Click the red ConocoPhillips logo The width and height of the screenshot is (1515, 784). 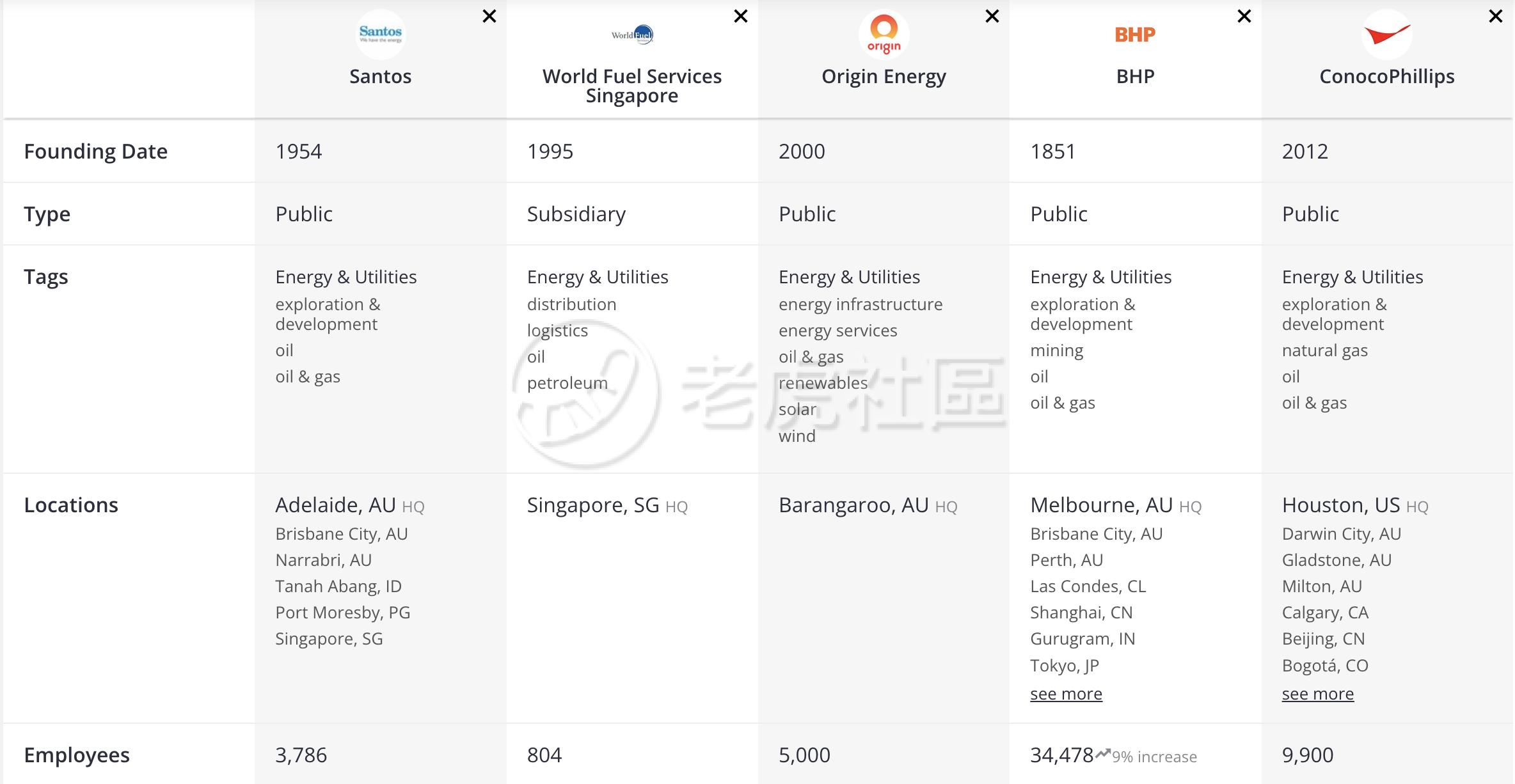[x=1386, y=35]
